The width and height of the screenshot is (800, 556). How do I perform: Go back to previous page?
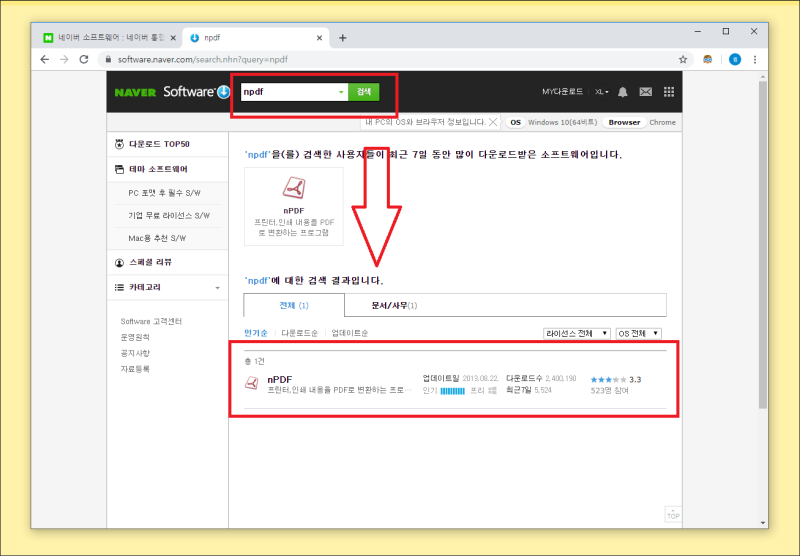pyautogui.click(x=45, y=60)
